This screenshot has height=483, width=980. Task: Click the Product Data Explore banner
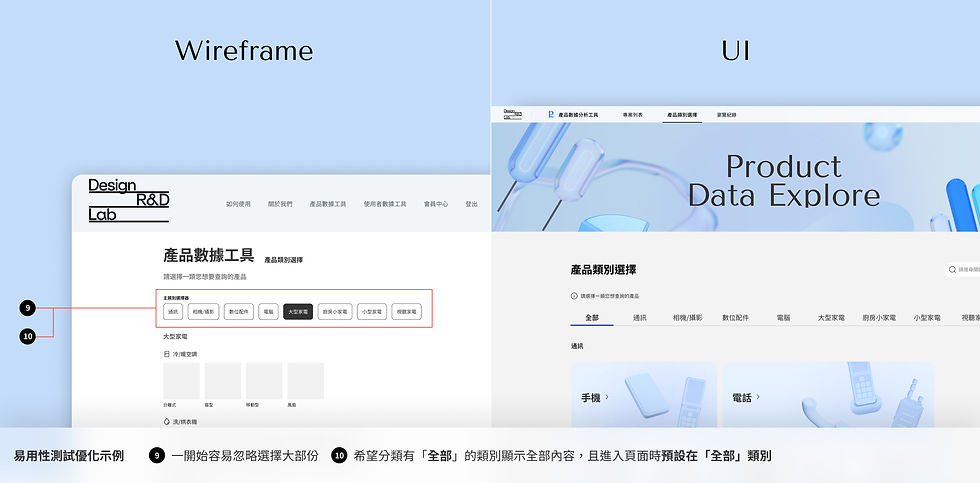point(736,177)
